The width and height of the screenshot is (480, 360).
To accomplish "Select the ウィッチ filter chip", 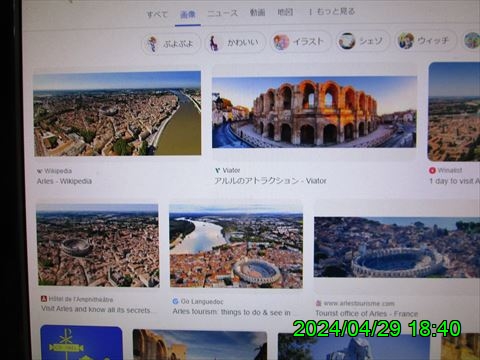I will [425, 41].
